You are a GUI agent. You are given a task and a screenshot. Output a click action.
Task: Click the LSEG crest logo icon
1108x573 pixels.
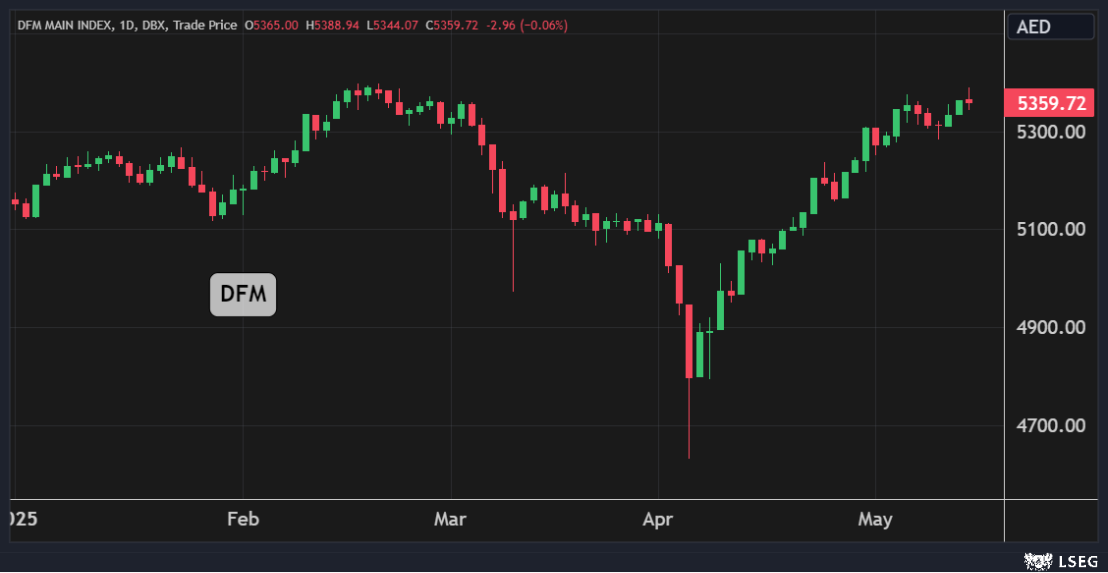1034,561
